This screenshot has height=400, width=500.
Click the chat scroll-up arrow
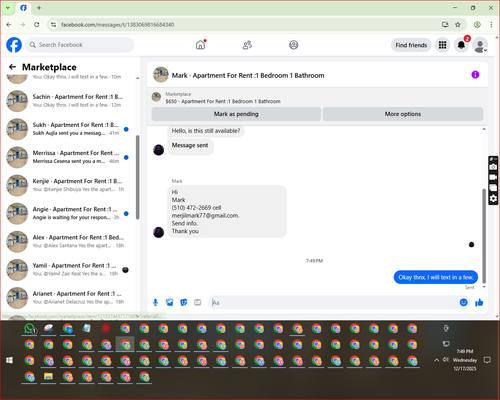coord(484,129)
